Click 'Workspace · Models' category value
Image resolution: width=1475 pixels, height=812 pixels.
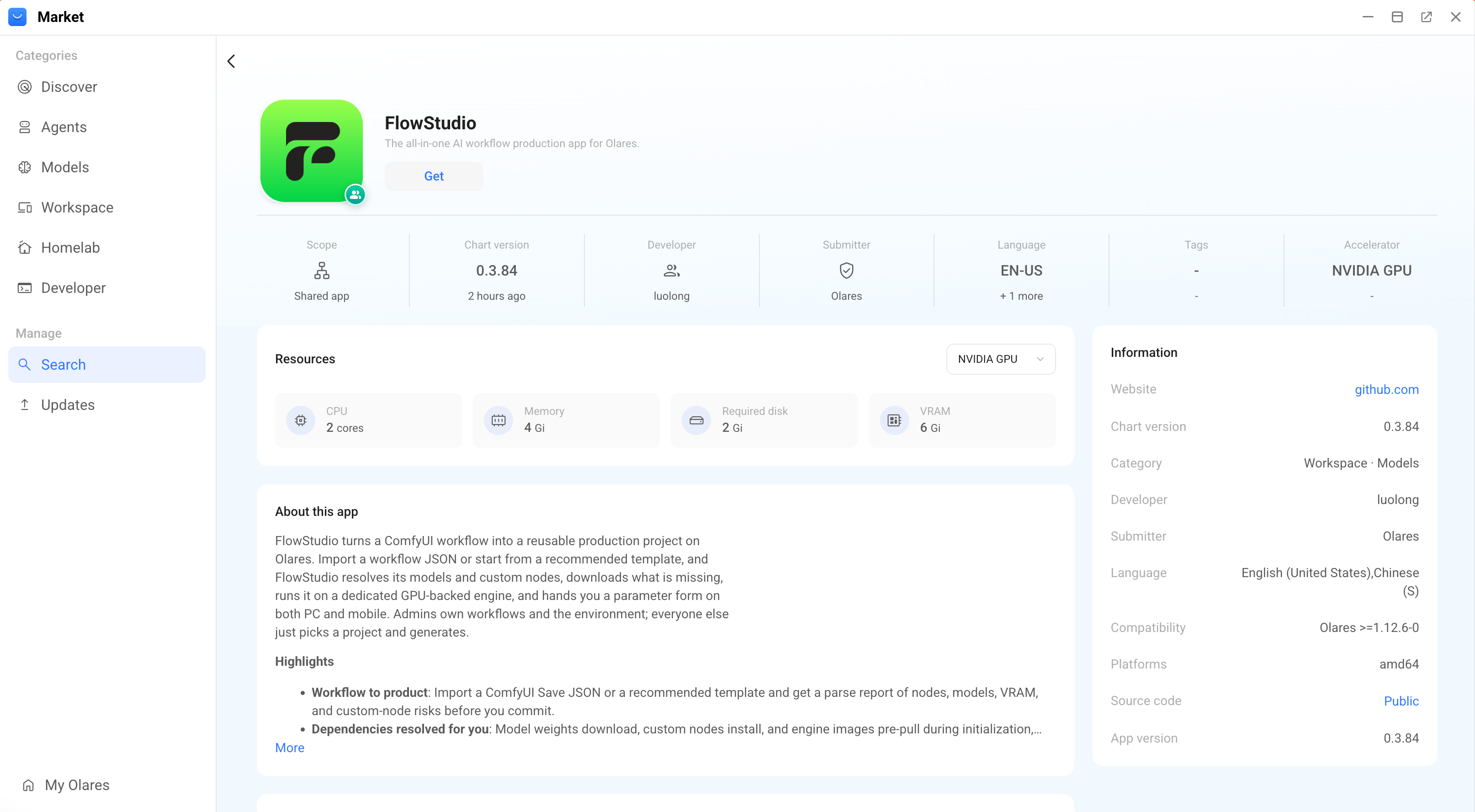(x=1361, y=463)
